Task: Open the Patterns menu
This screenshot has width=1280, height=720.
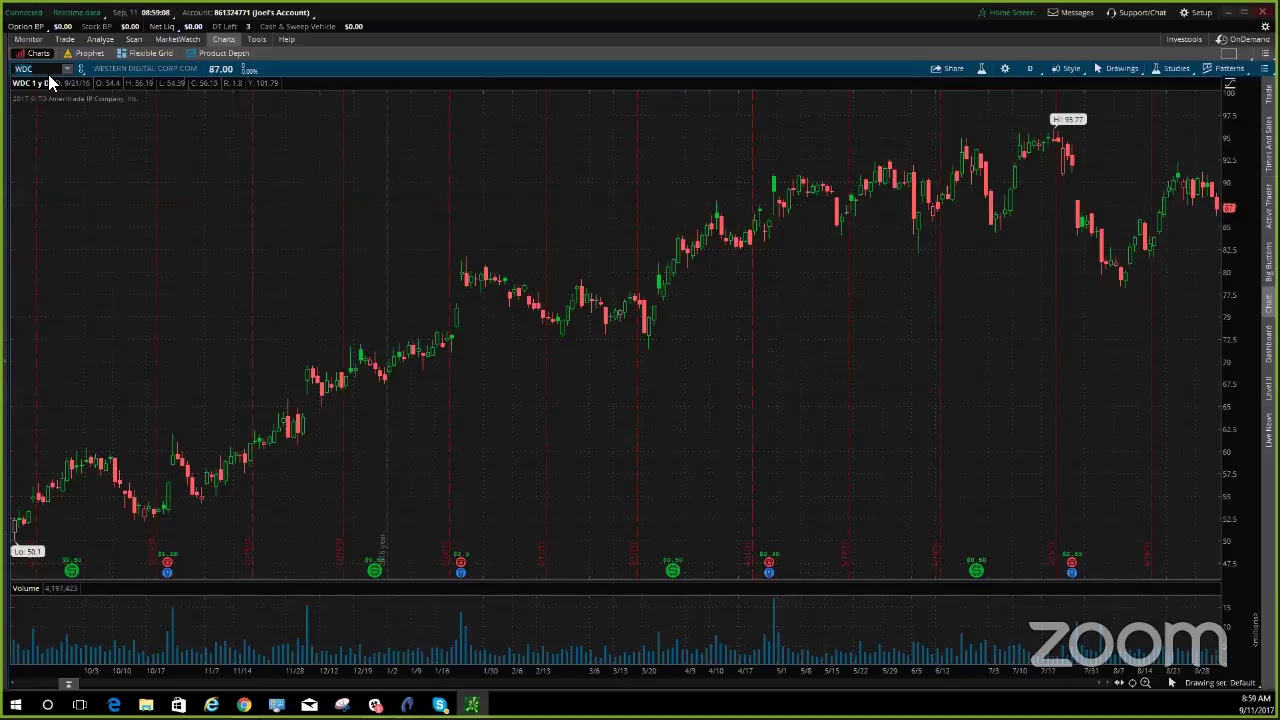Action: (1223, 69)
